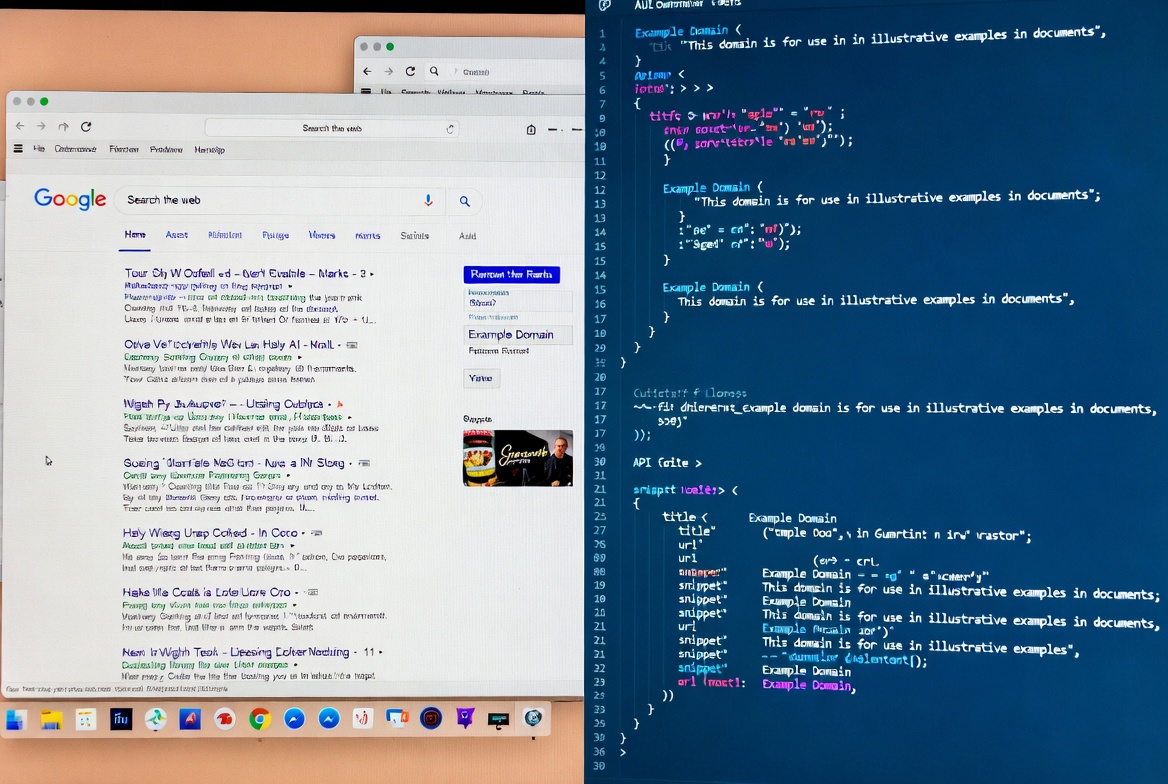Click the microphone voice search icon
1168x784 pixels.
(x=428, y=200)
